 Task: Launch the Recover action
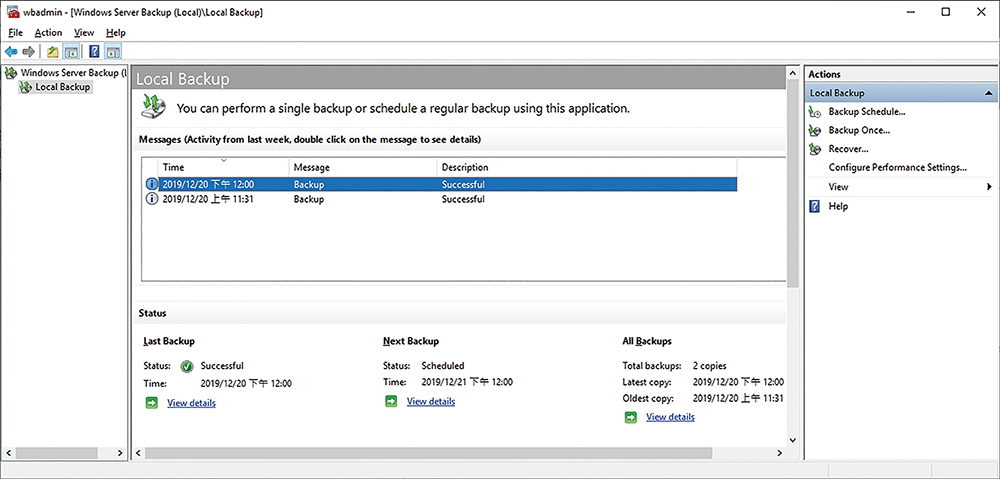click(848, 149)
